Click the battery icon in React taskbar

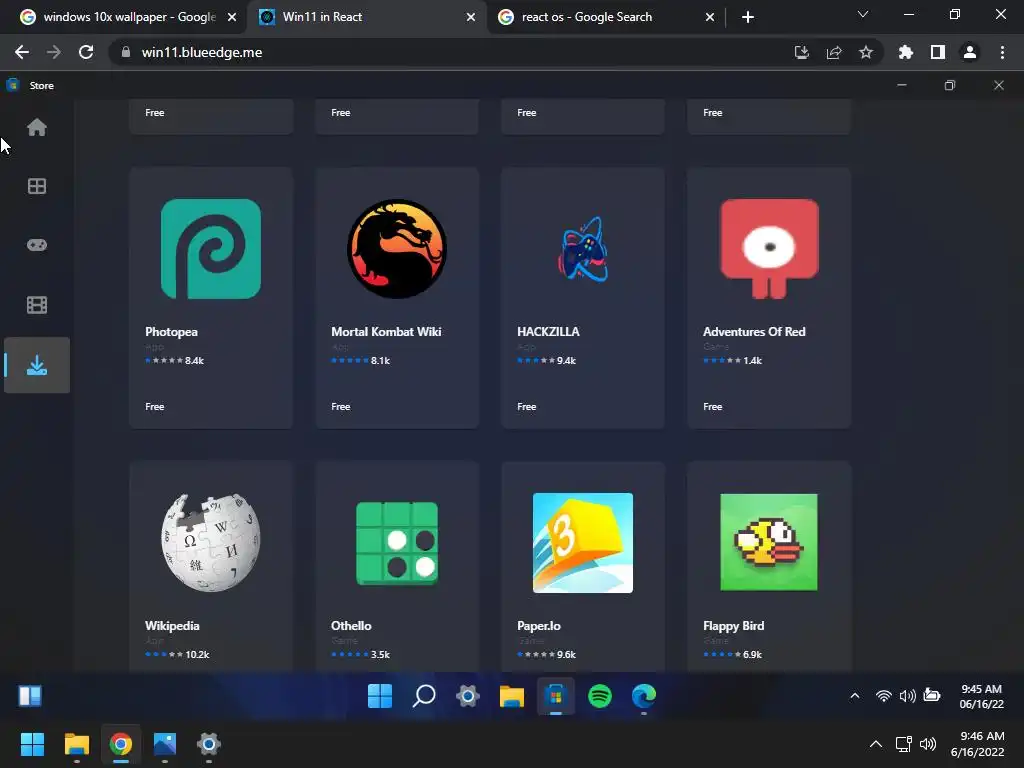click(932, 696)
